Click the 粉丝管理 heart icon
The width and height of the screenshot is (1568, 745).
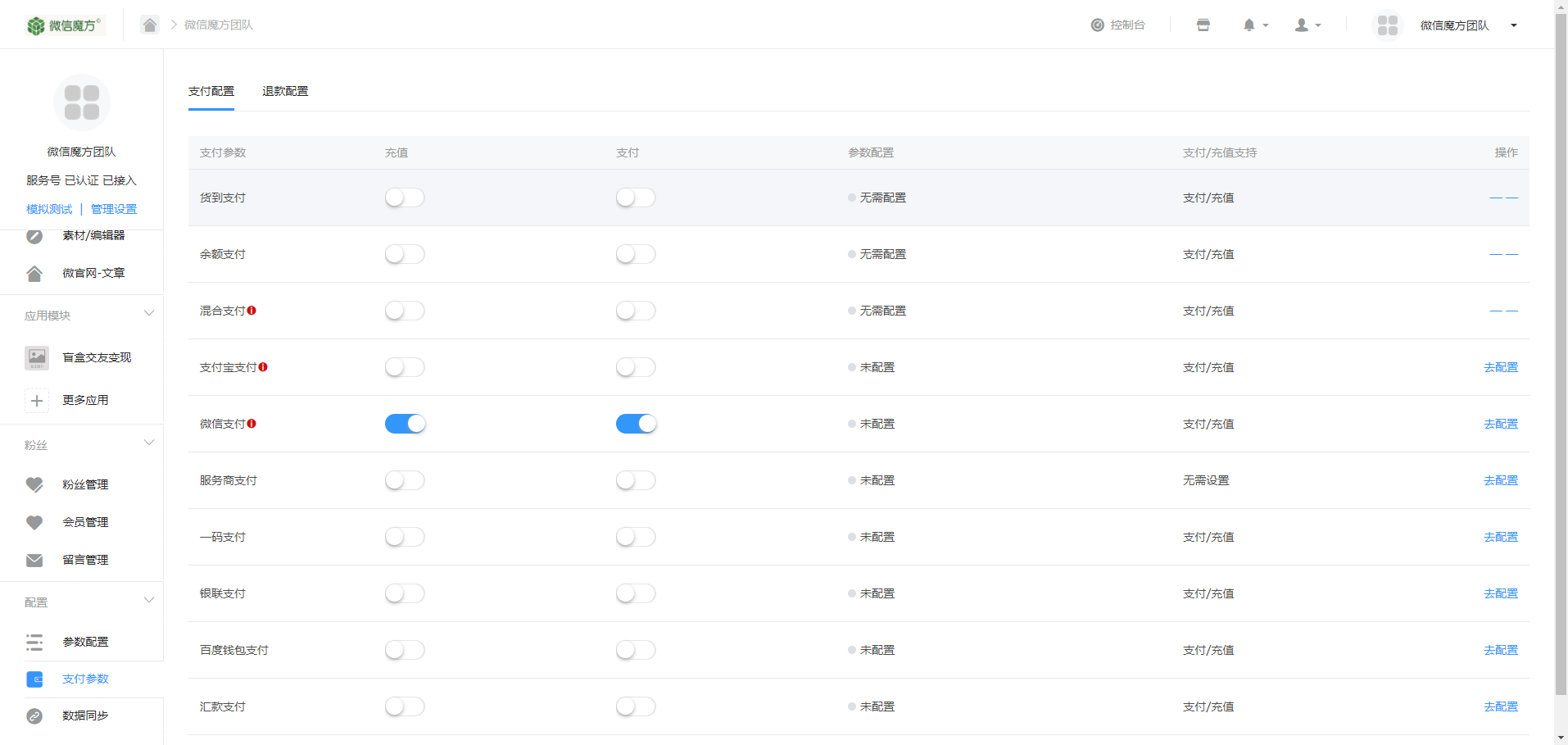point(34,484)
